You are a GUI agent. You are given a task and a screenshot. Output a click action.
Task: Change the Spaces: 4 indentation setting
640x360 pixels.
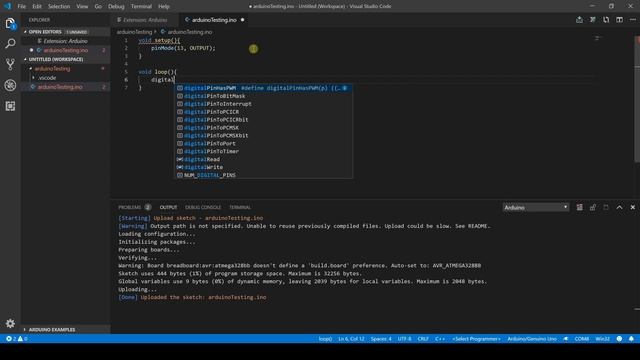point(381,339)
